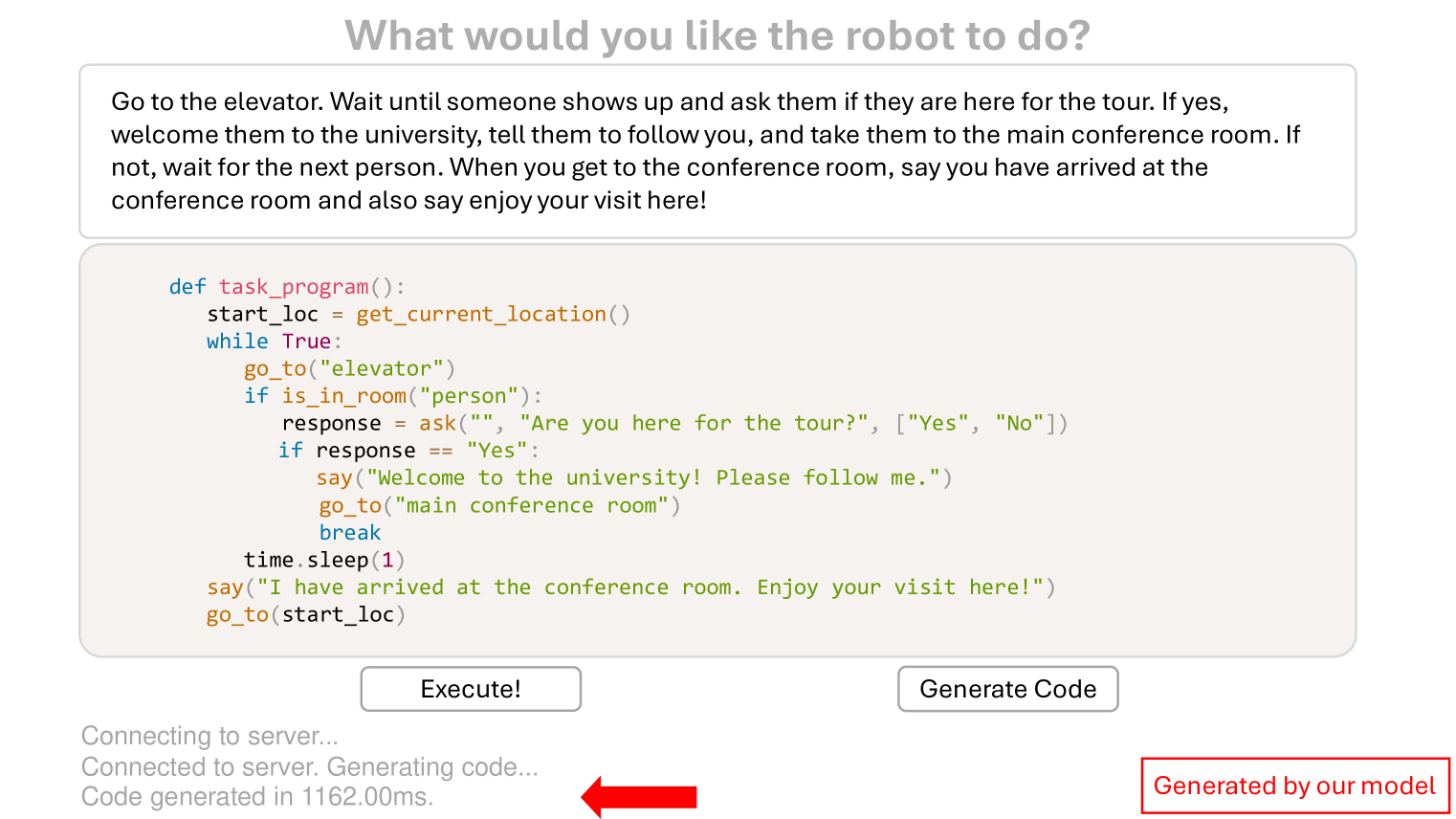The height and width of the screenshot is (819, 1456).
Task: Click the final go_to(start_loc) line
Action: coord(306,615)
